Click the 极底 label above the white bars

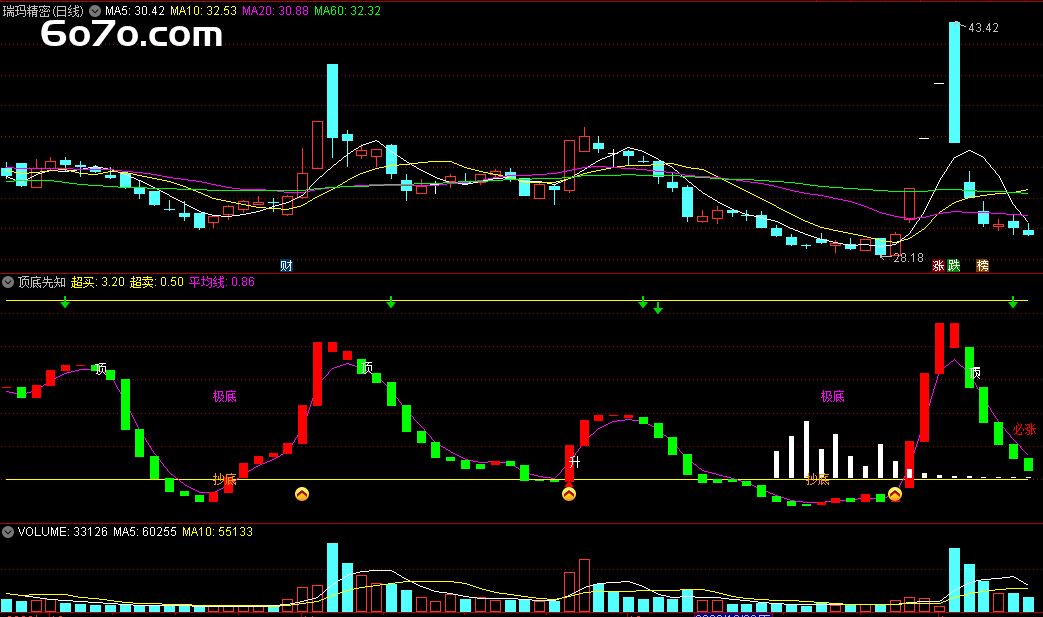833,396
